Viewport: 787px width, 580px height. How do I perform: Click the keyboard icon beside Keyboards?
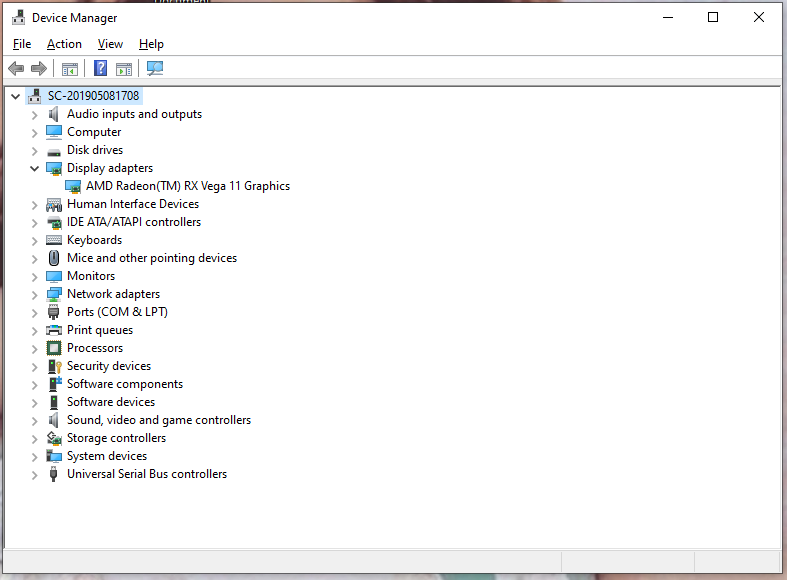click(54, 240)
